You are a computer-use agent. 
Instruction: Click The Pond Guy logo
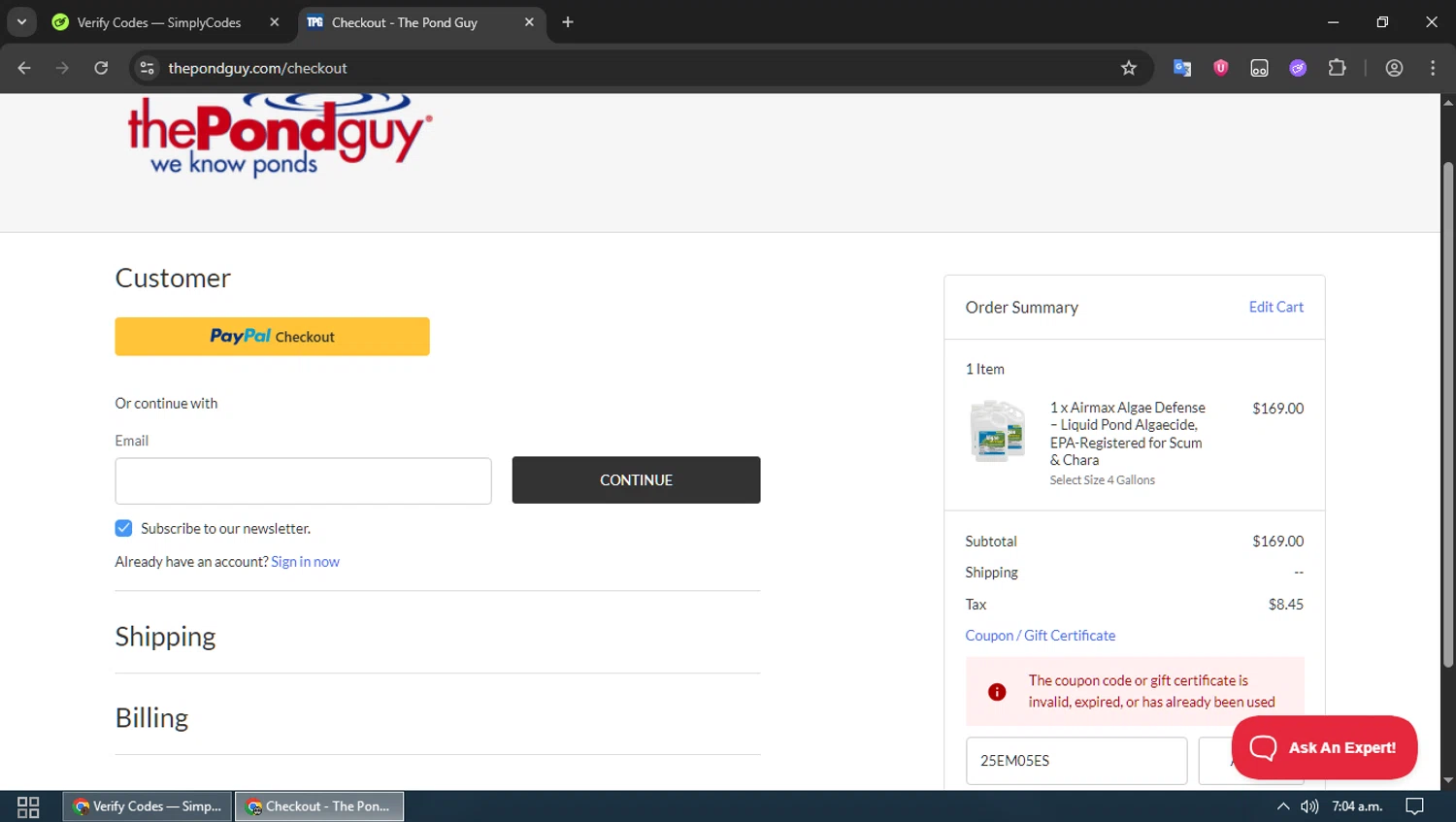280,136
